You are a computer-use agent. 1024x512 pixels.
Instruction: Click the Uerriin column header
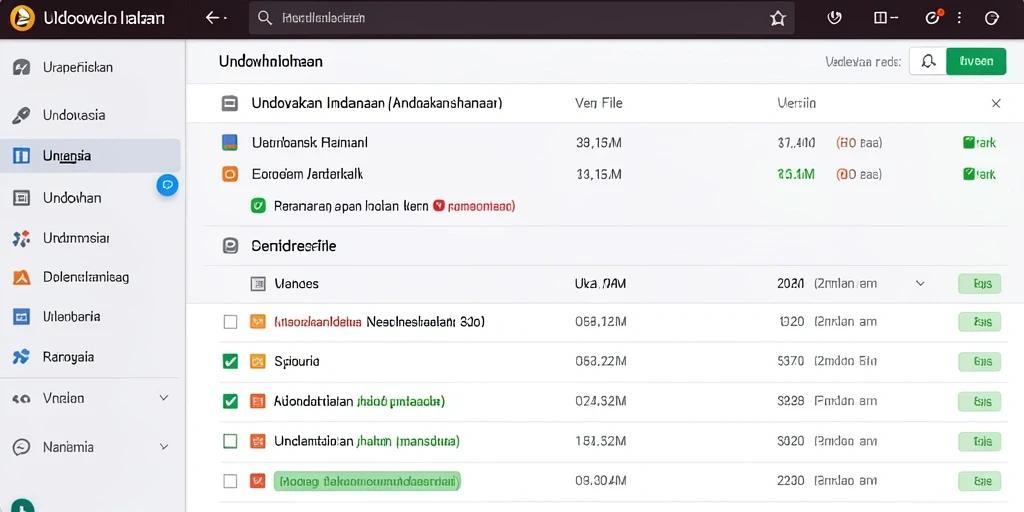click(796, 103)
